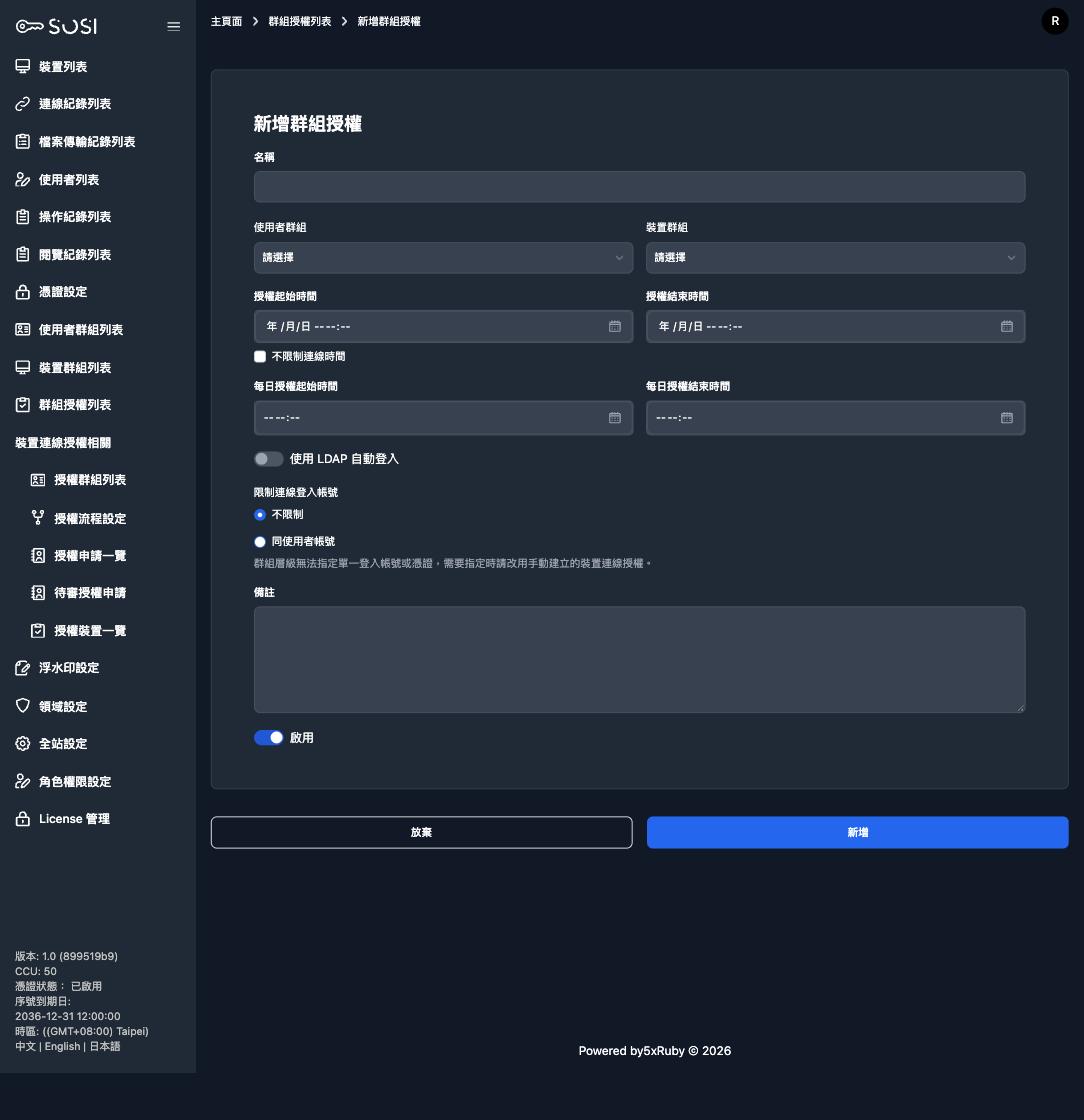Select the 同使用者帳號 radio option
Viewport: 1084px width, 1120px height.
click(x=260, y=542)
